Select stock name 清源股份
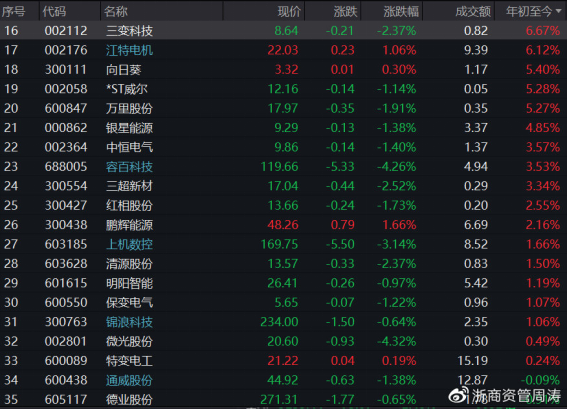The width and height of the screenshot is (567, 409). [x=129, y=264]
